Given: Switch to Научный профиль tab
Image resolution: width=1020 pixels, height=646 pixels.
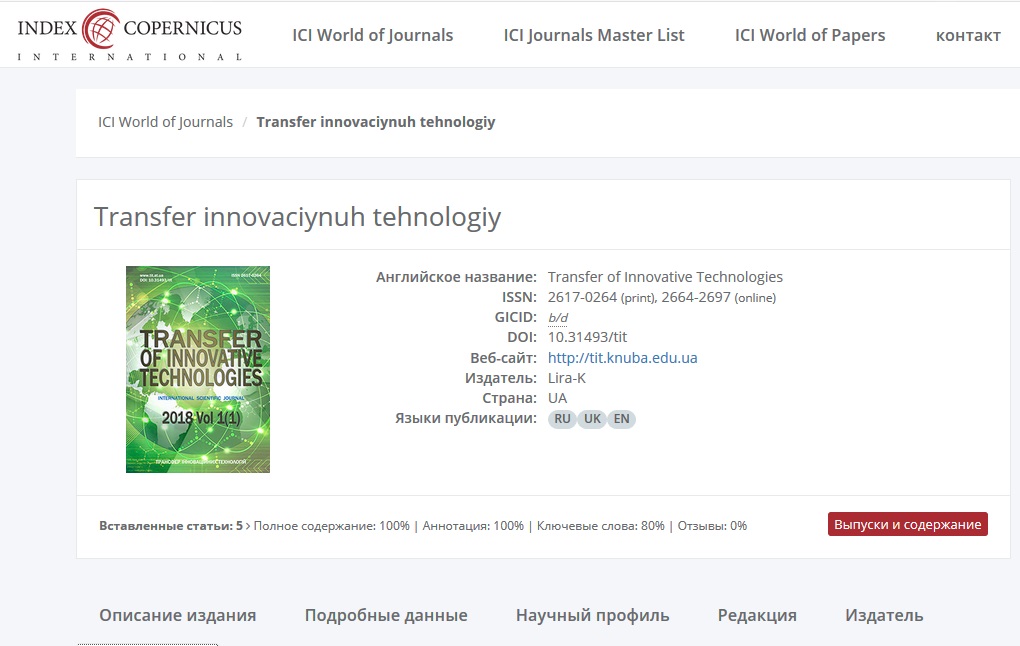Looking at the screenshot, I should point(593,615).
